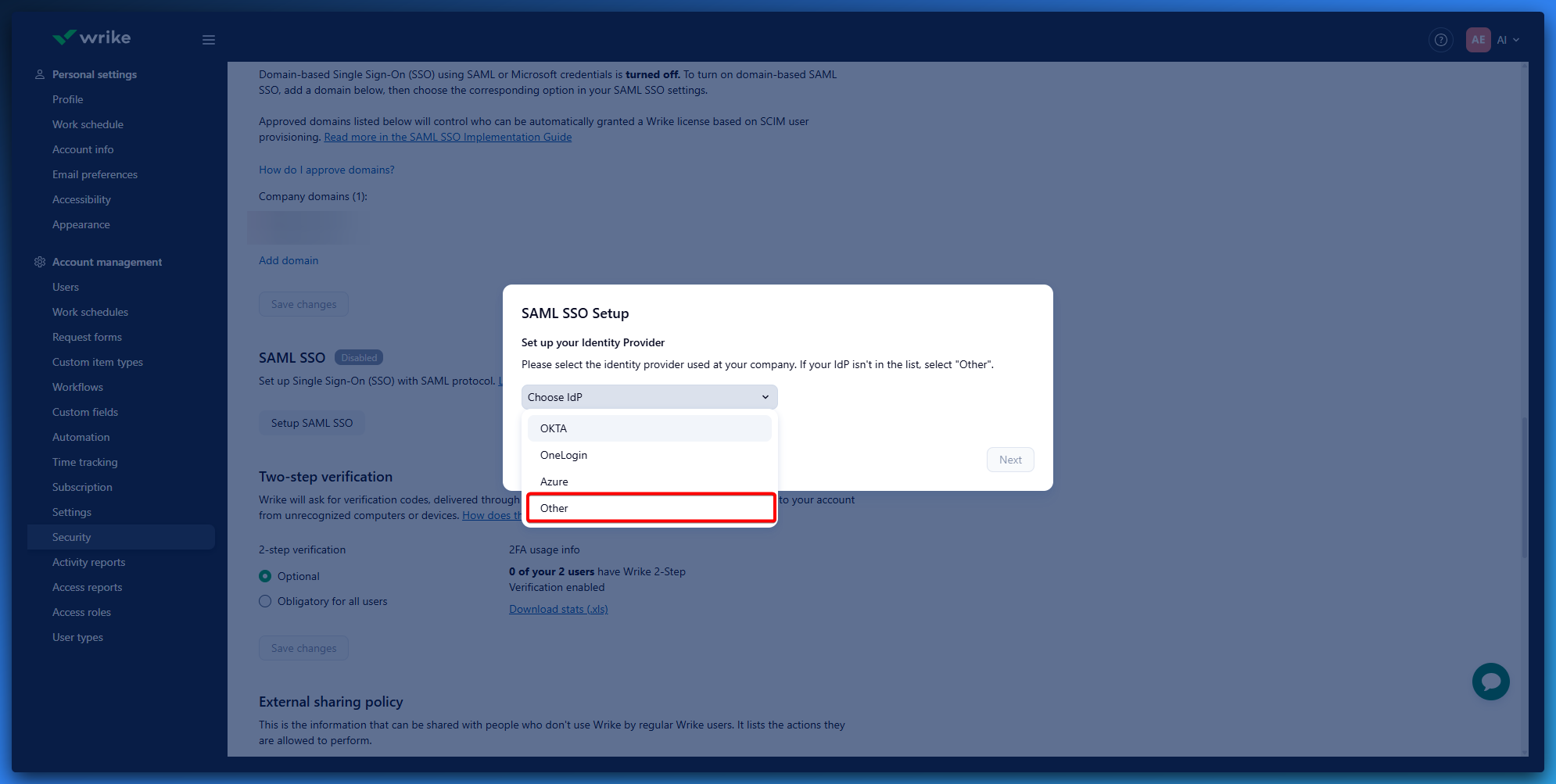Collapse sidebar with hamburger menu icon
The width and height of the screenshot is (1556, 784).
(209, 40)
